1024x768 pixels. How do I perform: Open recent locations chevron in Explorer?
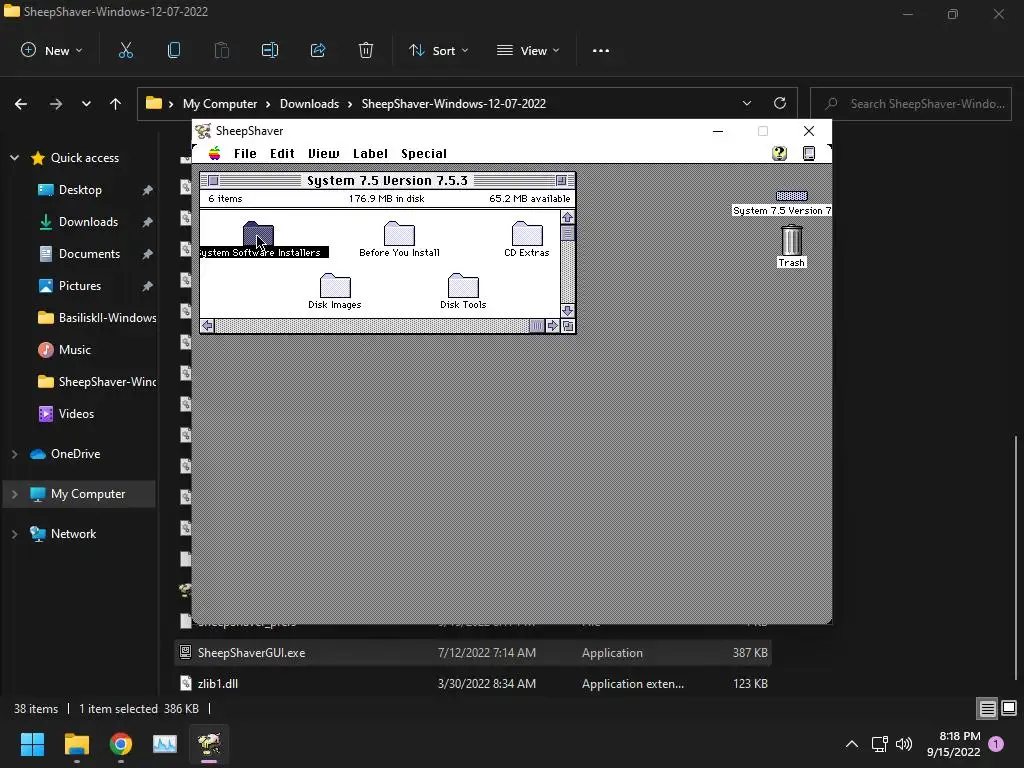pos(86,104)
